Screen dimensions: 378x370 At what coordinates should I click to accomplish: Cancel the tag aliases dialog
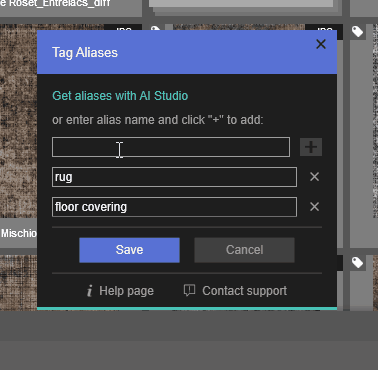click(244, 250)
